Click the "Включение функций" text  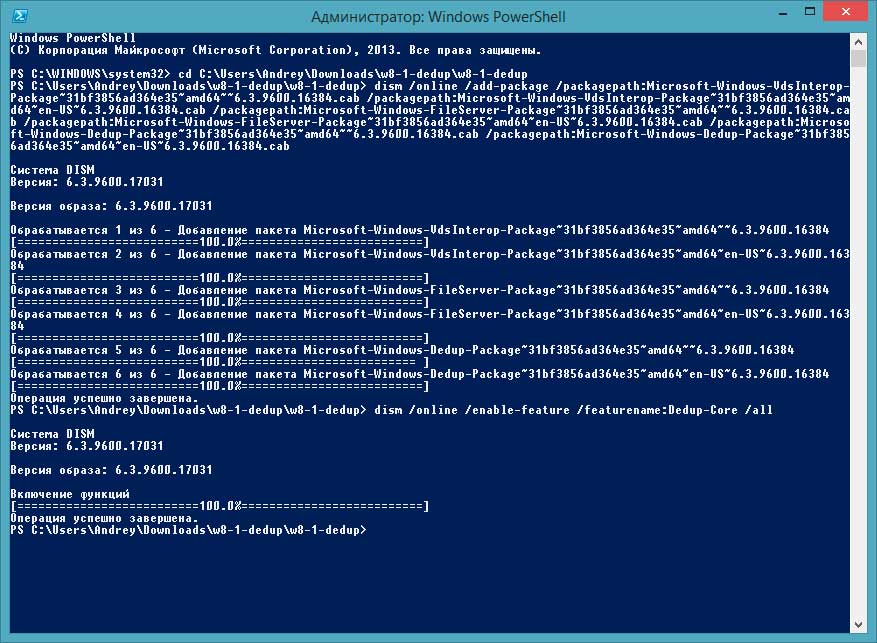pyautogui.click(x=70, y=494)
